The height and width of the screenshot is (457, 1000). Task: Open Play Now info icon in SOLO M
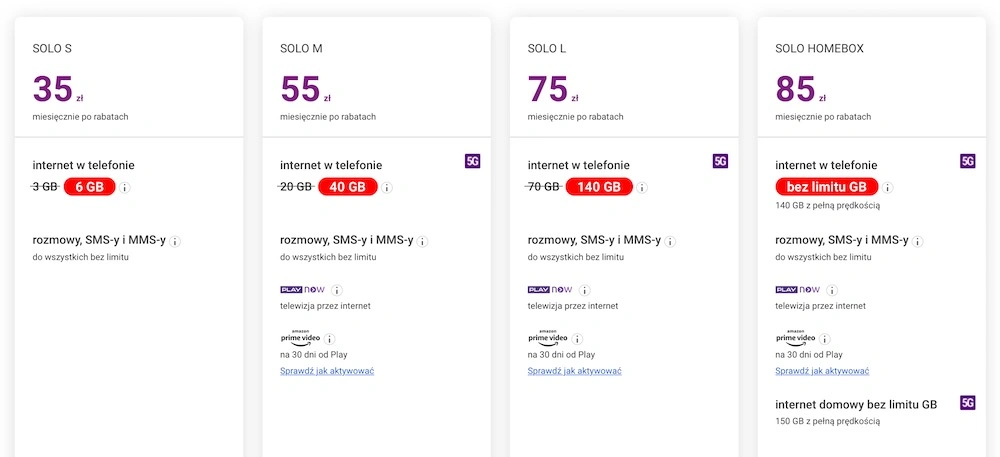pyautogui.click(x=337, y=290)
